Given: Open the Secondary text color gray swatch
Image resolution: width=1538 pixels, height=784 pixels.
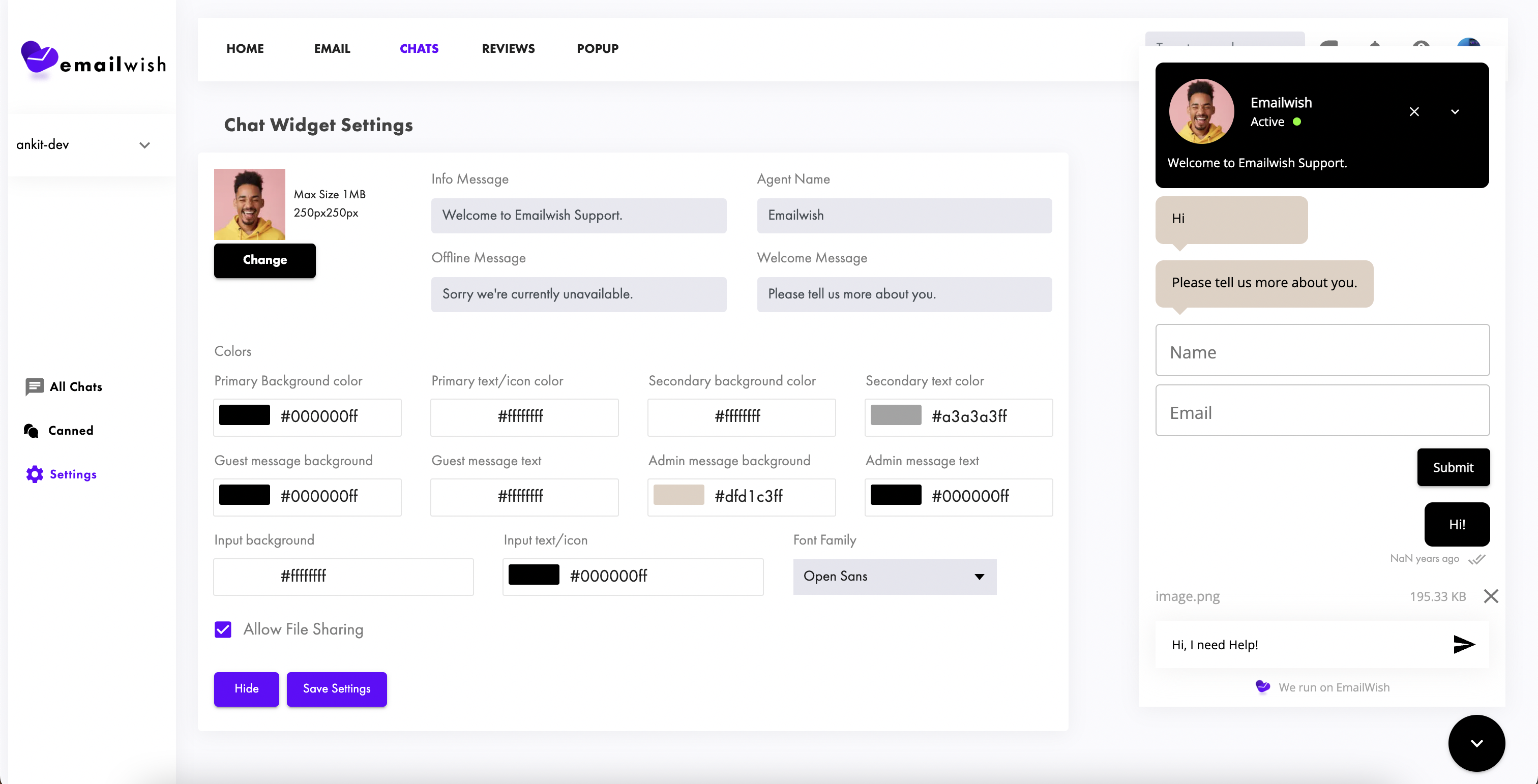Looking at the screenshot, I should tap(896, 415).
